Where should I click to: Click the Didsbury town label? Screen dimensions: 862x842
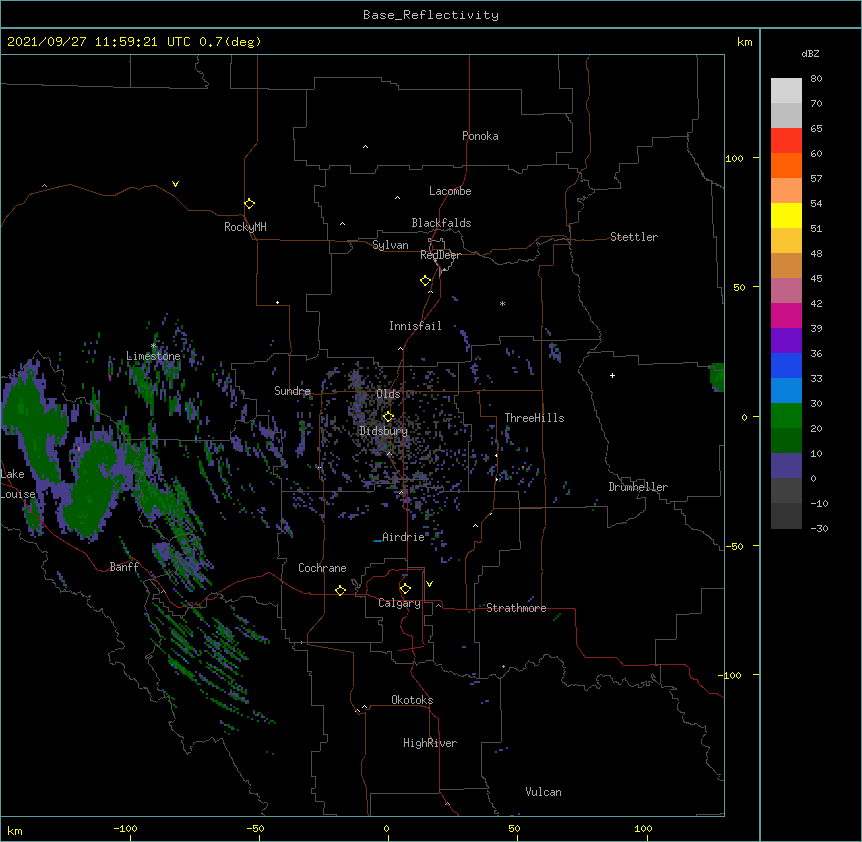(383, 431)
